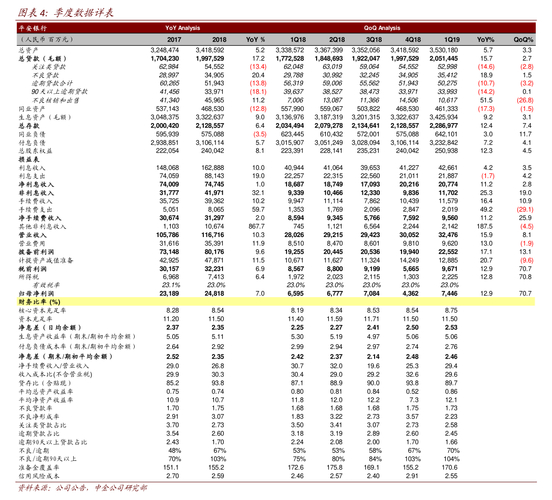Click the '867.7' YoY % value
552x500 pixels.
pos(256,226)
